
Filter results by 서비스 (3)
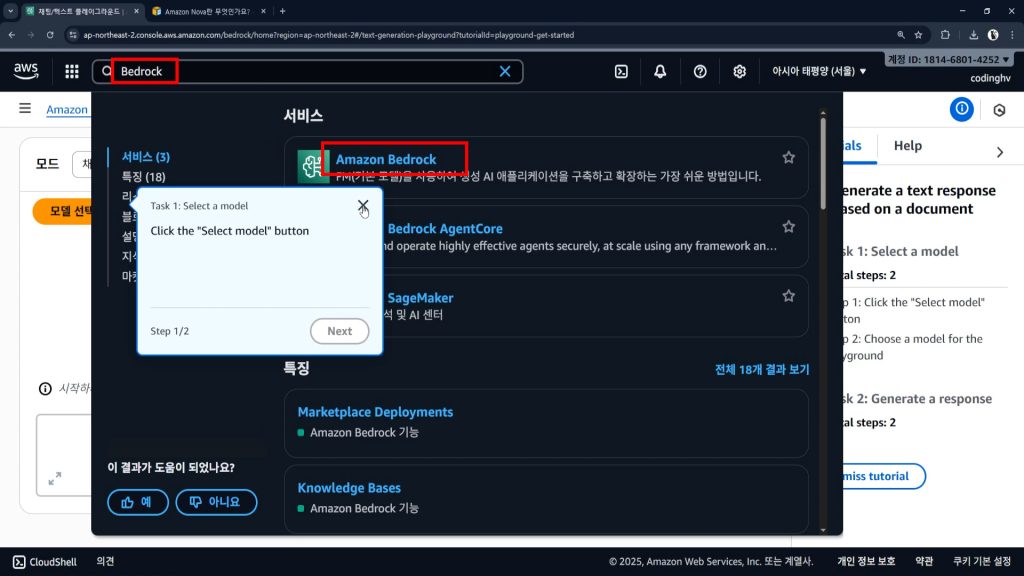(146, 157)
